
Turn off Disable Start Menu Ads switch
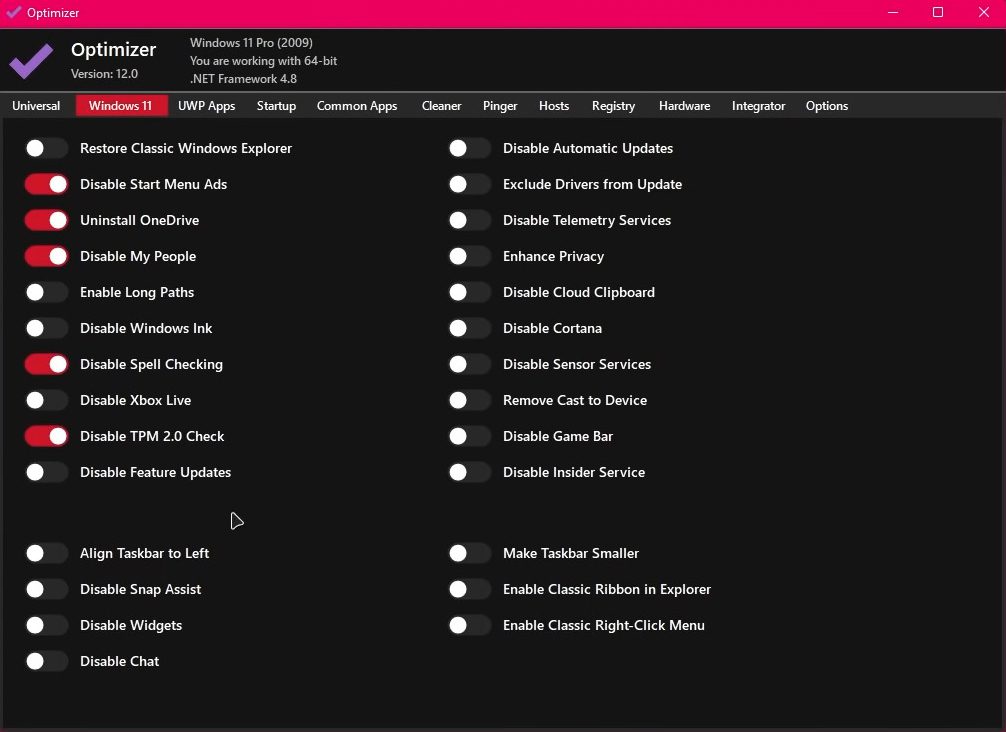46,184
